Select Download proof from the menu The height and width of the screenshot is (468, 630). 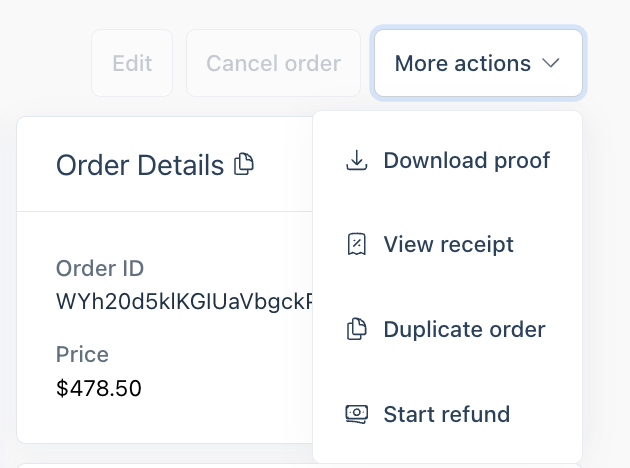(x=466, y=160)
